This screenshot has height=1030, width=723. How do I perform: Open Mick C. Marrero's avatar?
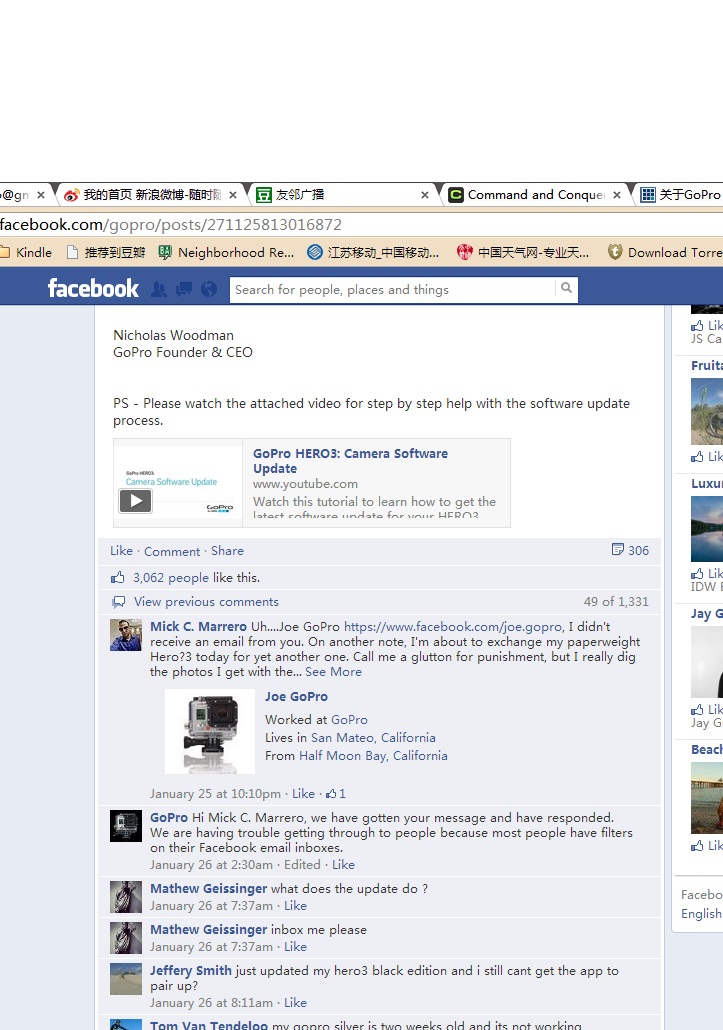[x=125, y=635]
